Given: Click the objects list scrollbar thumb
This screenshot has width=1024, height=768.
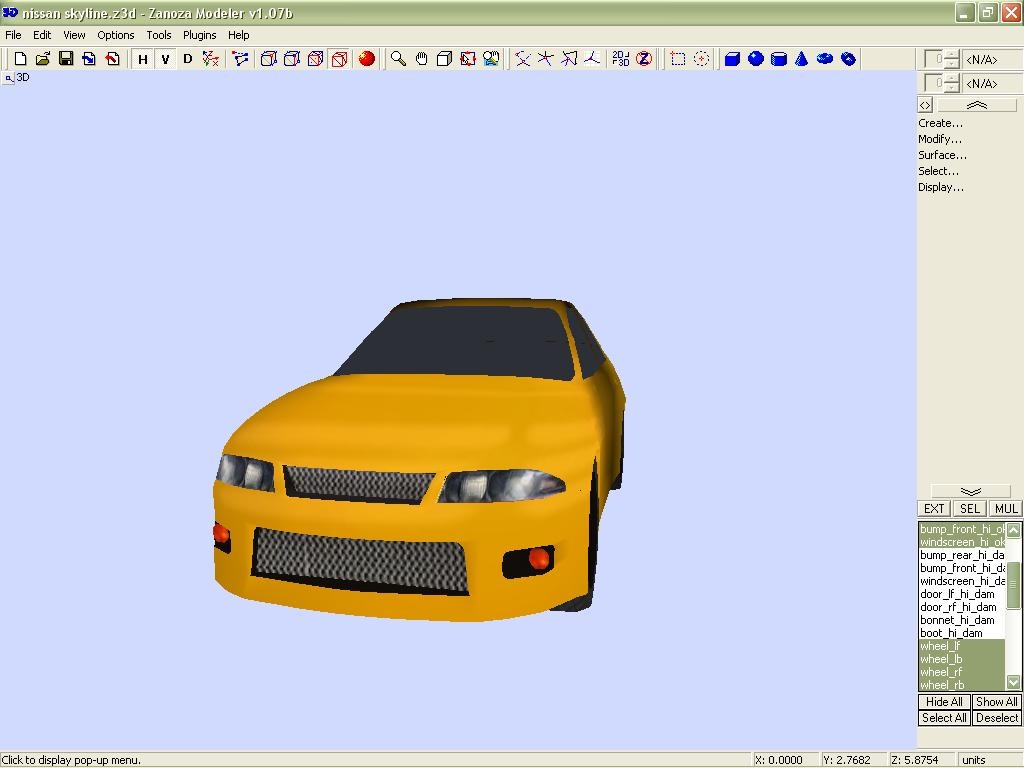Looking at the screenshot, I should coord(1013,585).
